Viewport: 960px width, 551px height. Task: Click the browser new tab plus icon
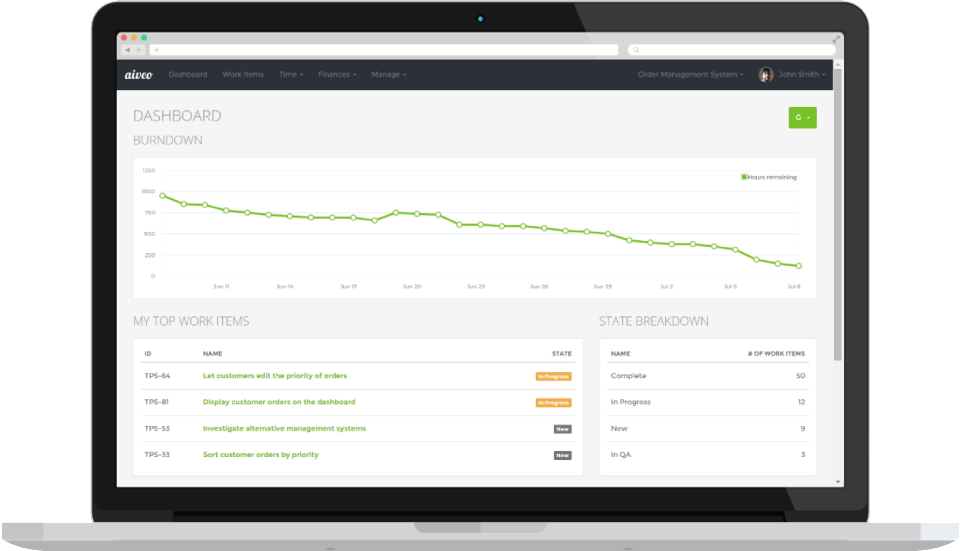[x=157, y=50]
